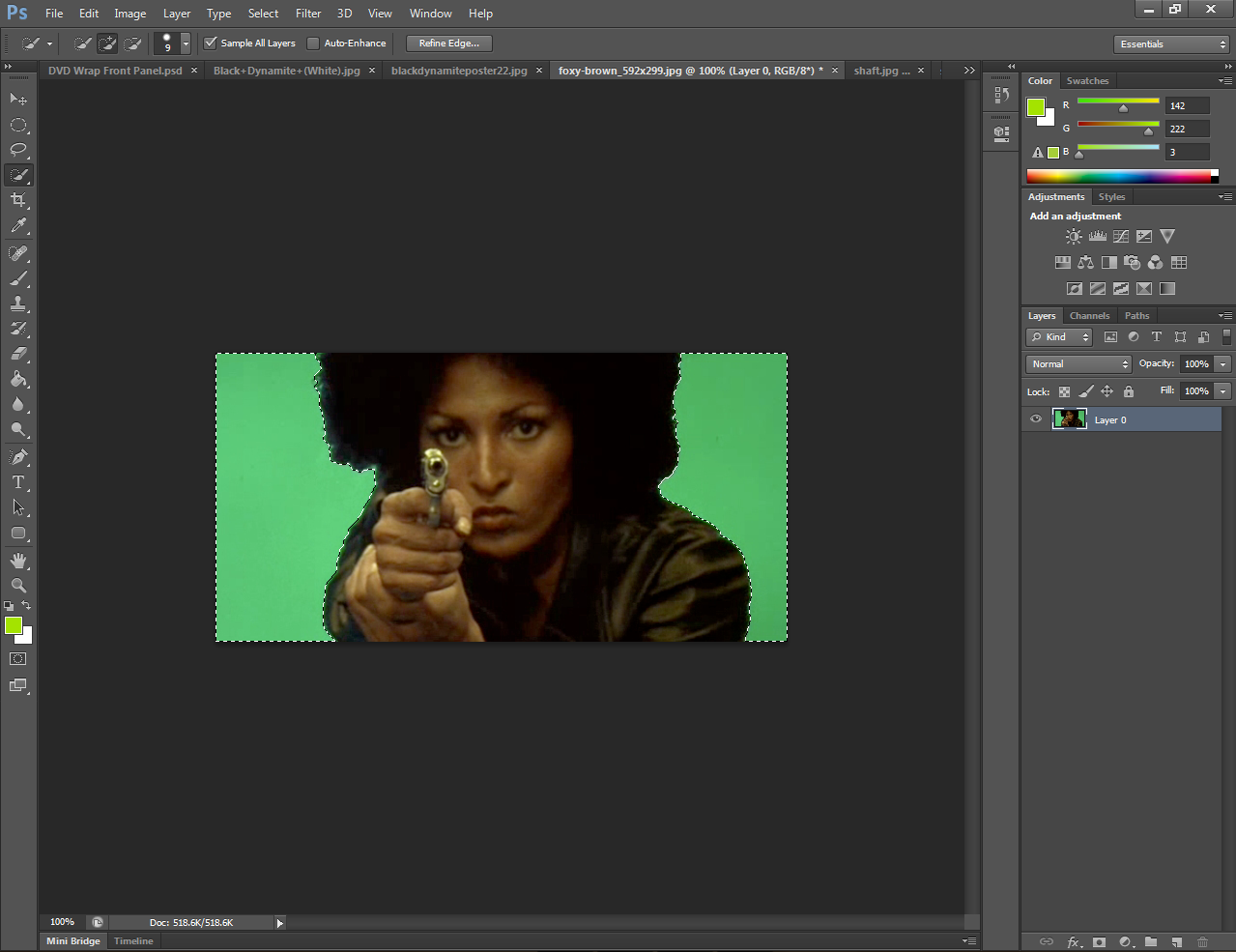The image size is (1236, 952).
Task: Swap foreground and background colors
Action: pos(26,606)
